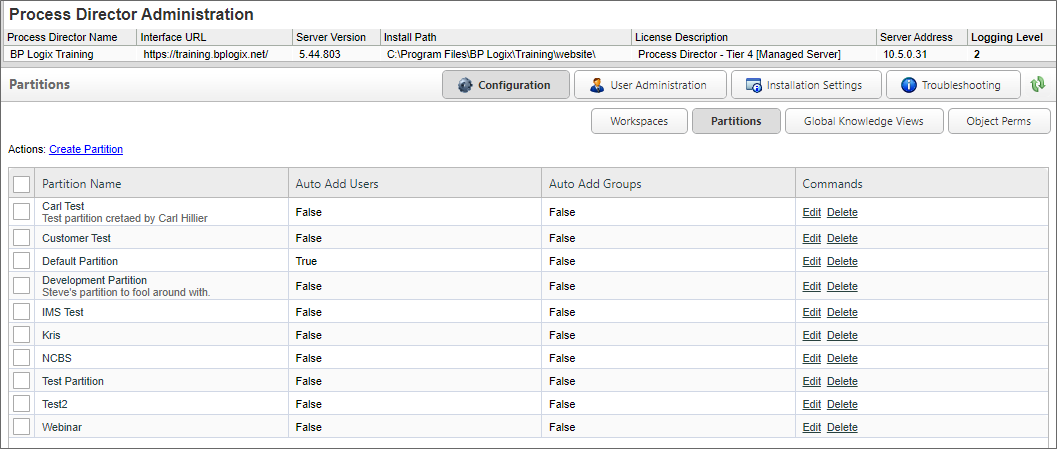Image resolution: width=1057 pixels, height=449 pixels.
Task: Delete the Test2 partition
Action: (x=842, y=404)
